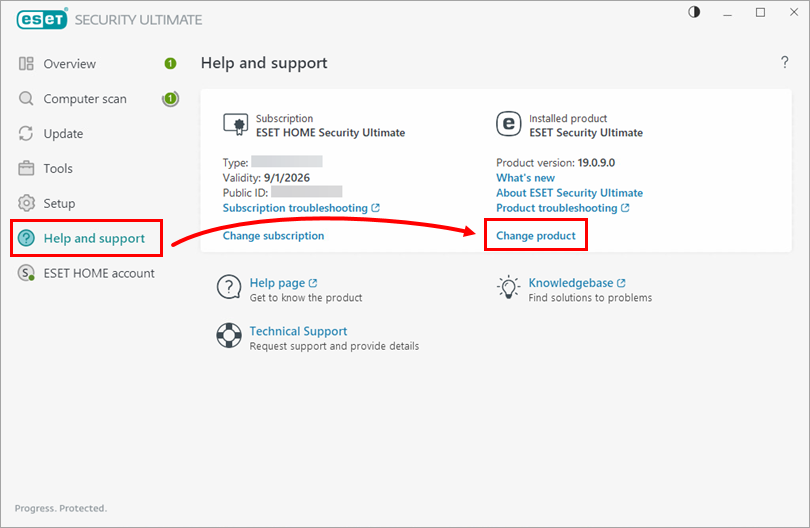Click the Knowledgebase lightbulb icon

(x=508, y=289)
